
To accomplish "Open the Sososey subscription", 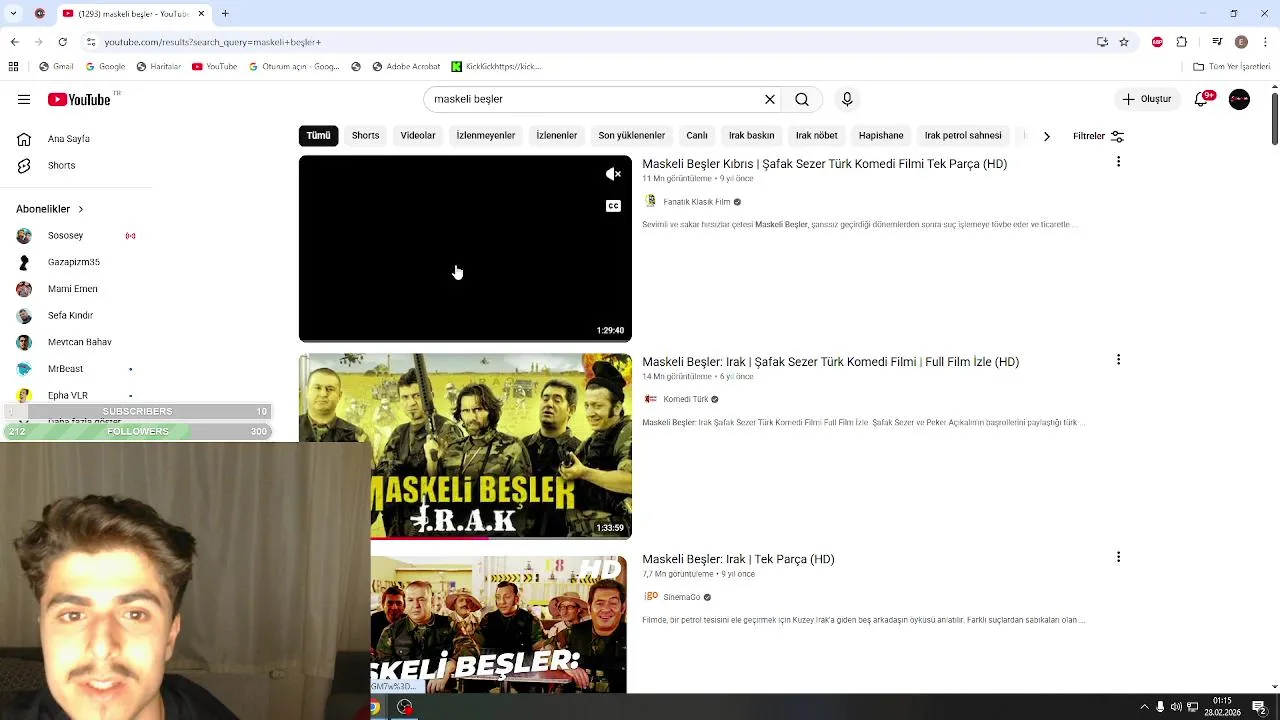I will point(65,236).
